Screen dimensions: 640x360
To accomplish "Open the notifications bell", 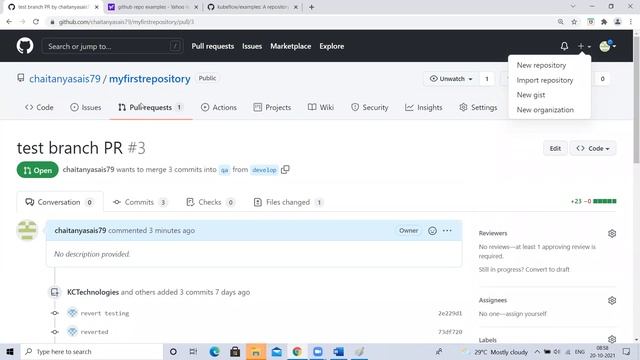I will coord(564,46).
